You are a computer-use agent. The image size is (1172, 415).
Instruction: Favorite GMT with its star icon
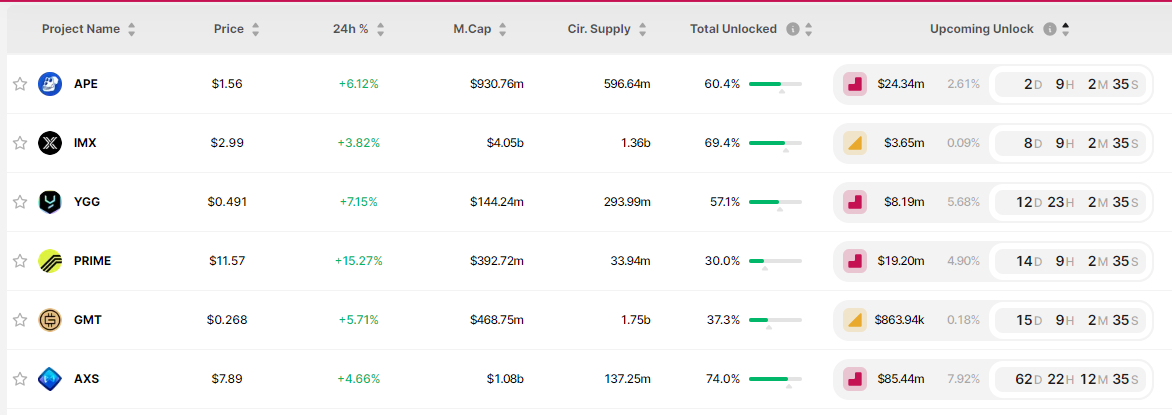pos(20,320)
